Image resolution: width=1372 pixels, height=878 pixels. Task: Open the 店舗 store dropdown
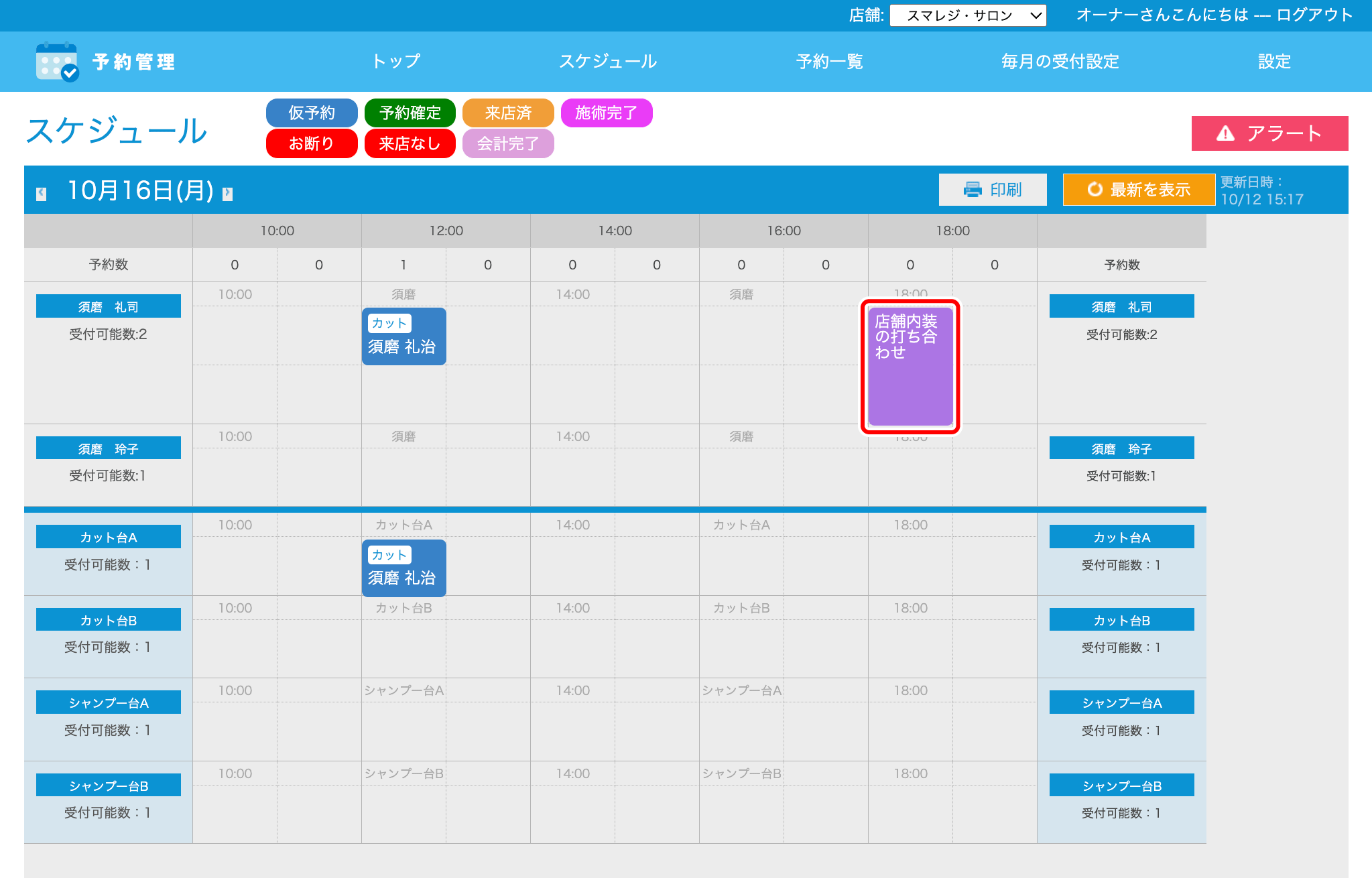click(x=967, y=15)
